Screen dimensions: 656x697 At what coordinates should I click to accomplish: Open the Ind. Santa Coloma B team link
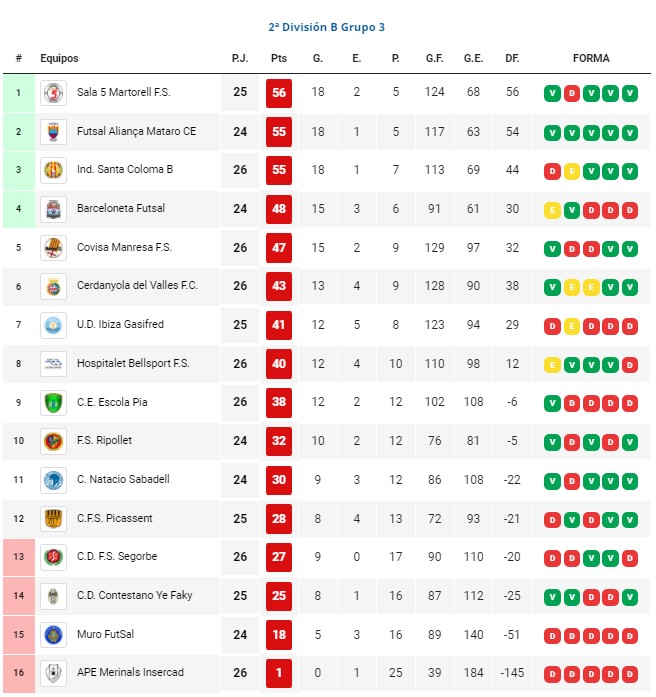(x=125, y=169)
